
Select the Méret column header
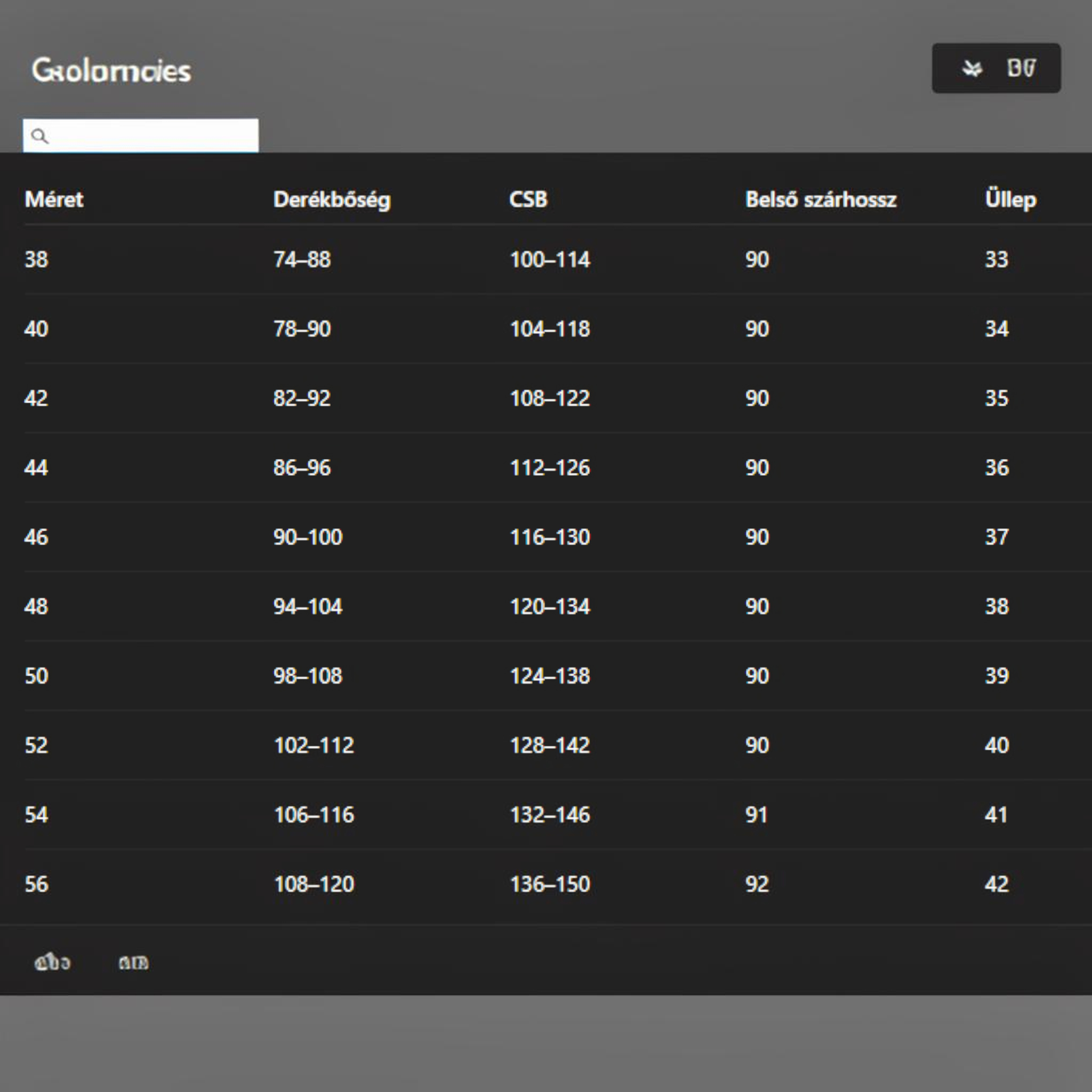click(54, 199)
